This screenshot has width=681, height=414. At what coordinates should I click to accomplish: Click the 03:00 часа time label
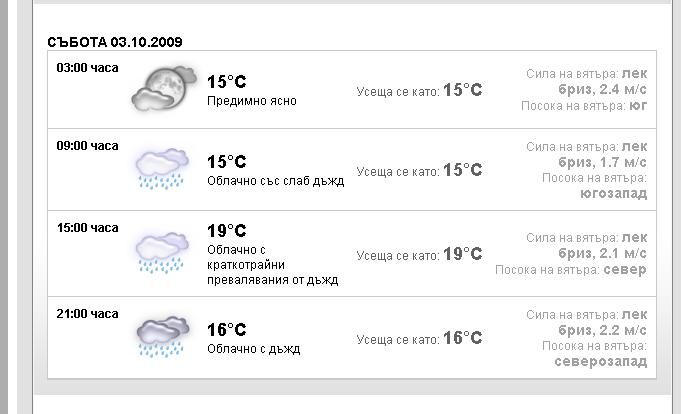87,68
